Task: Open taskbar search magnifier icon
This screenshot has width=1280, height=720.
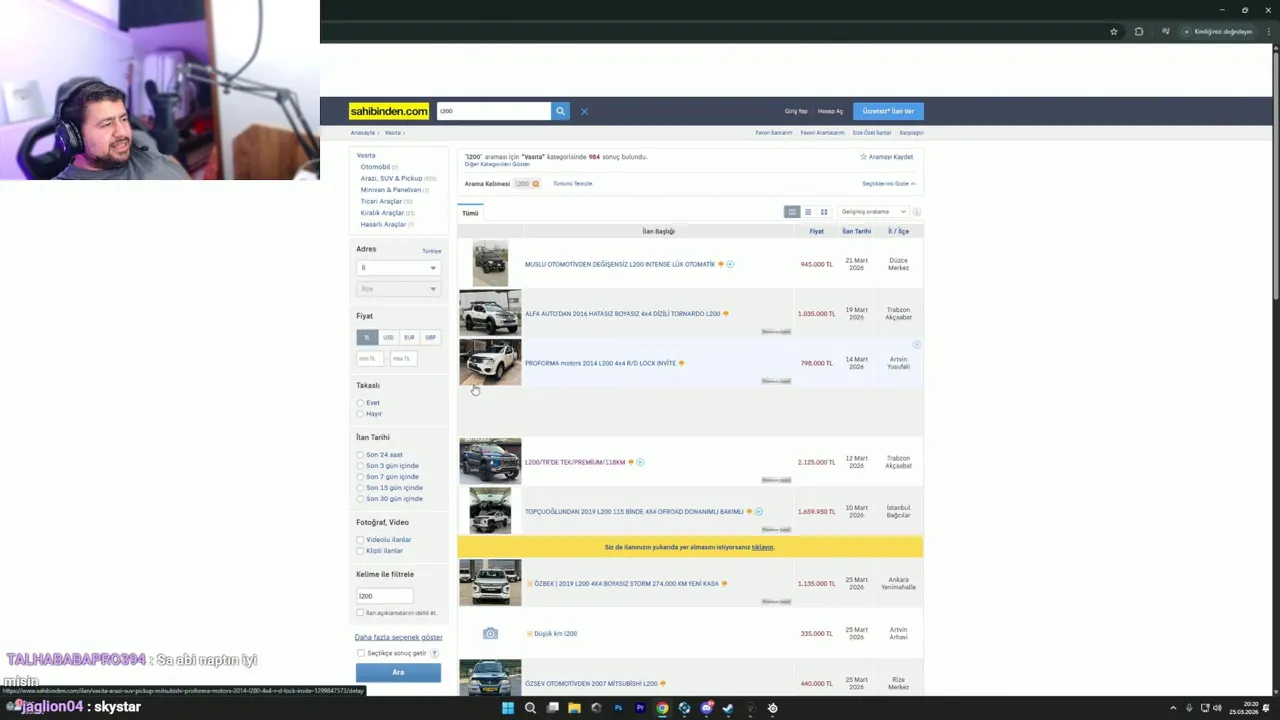Action: 530,708
